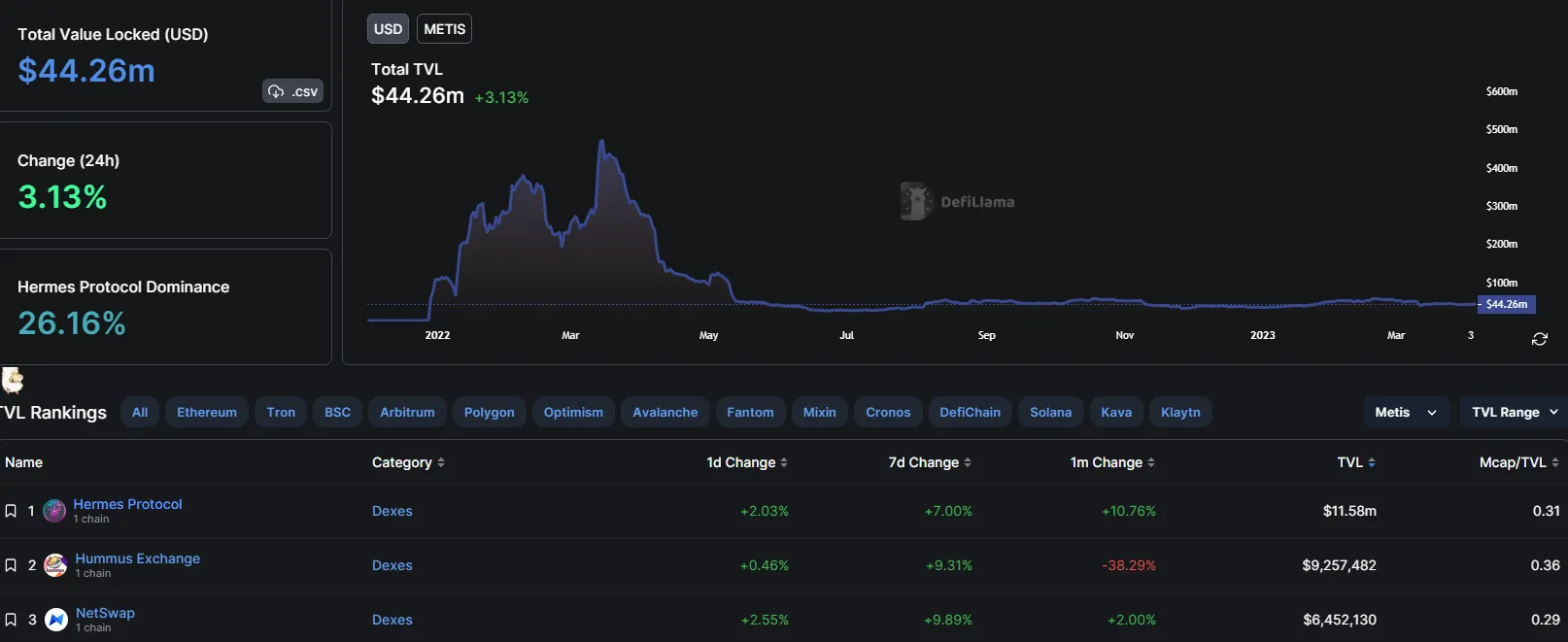Open the Hummus Exchange page link
This screenshot has width=1568, height=642.
tap(138, 558)
